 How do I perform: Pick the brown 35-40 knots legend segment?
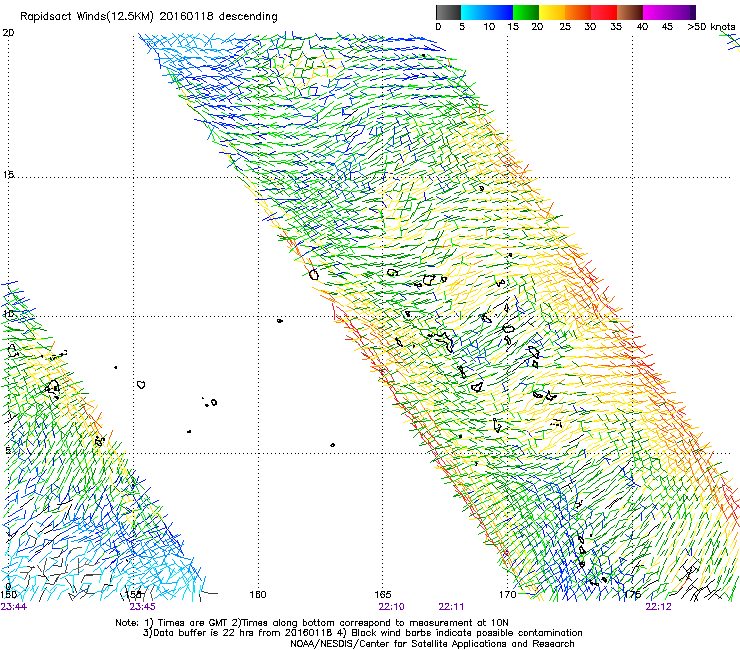click(630, 12)
